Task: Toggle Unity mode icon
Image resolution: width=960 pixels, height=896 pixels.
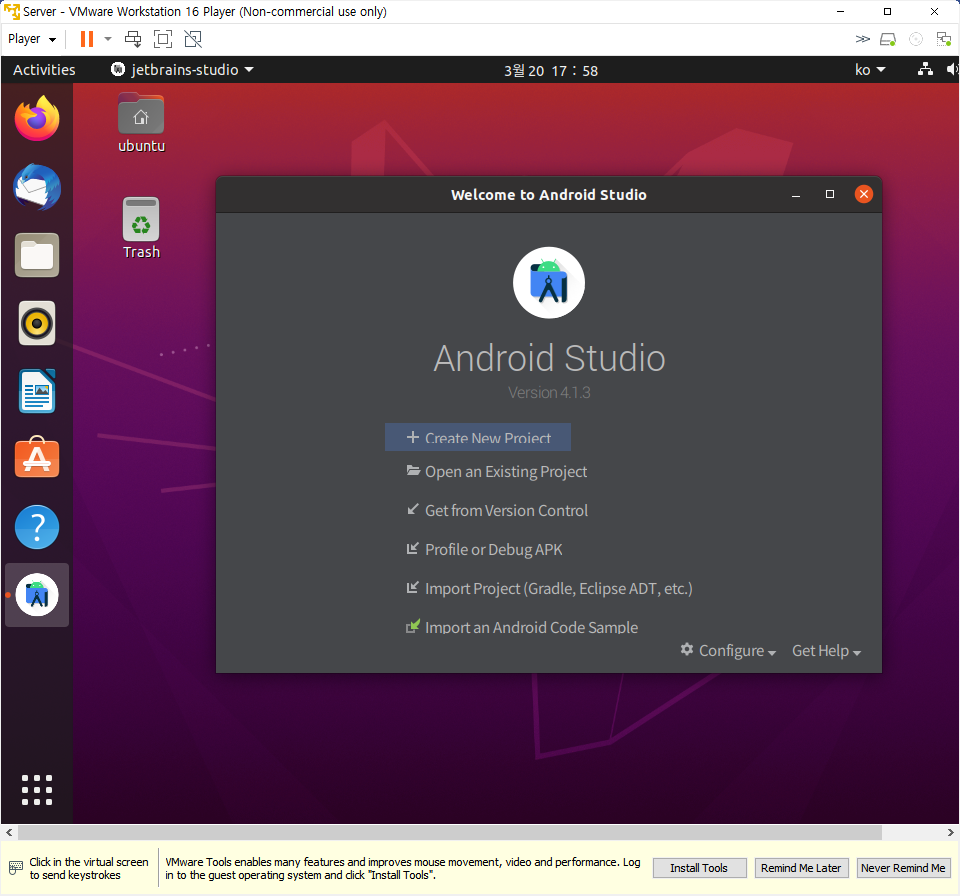Action: tap(193, 39)
